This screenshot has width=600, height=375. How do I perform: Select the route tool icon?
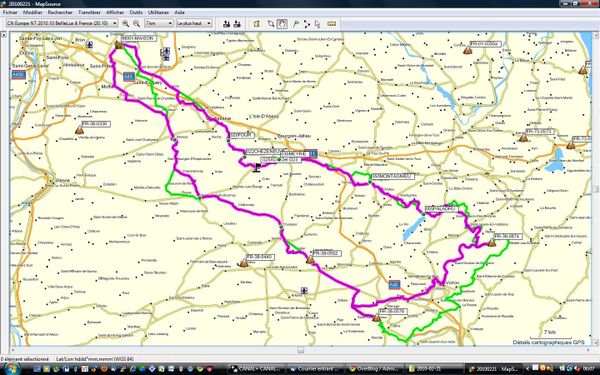coord(307,24)
